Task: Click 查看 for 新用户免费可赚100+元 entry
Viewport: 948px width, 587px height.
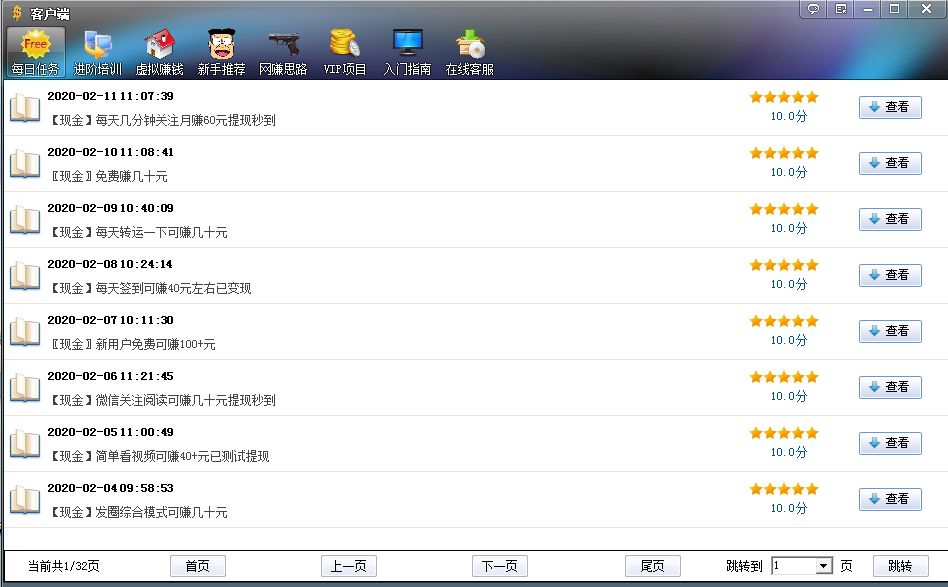Action: point(890,331)
